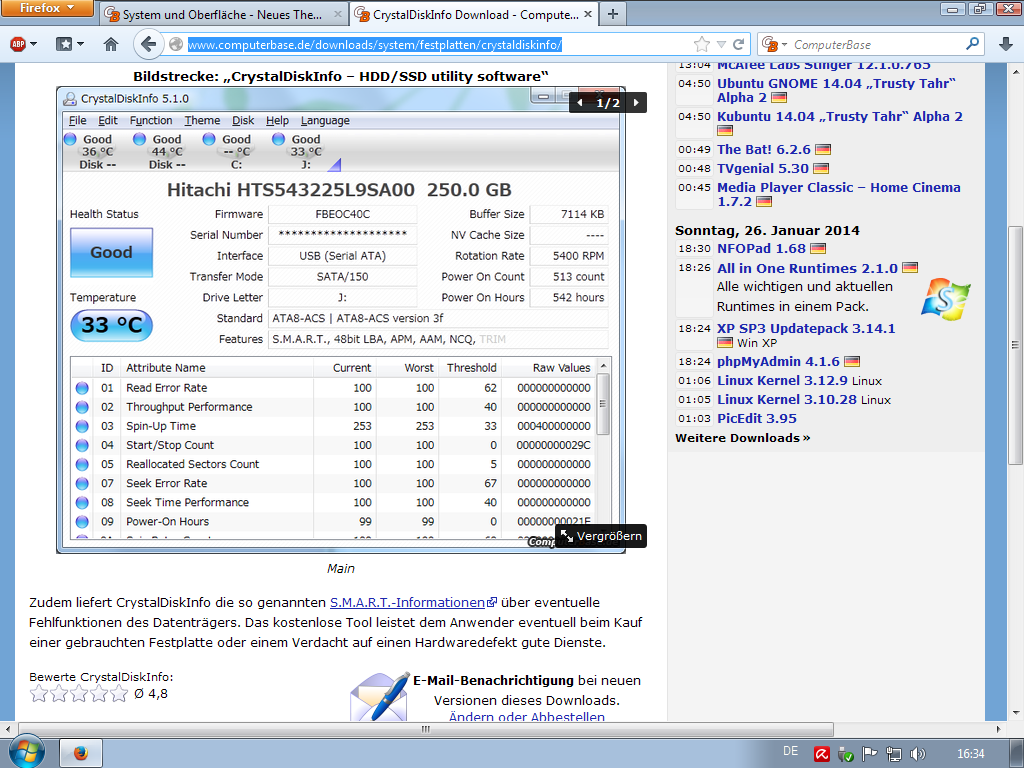
Task: Switch to the System und Oberfläche tab
Action: pos(222,14)
